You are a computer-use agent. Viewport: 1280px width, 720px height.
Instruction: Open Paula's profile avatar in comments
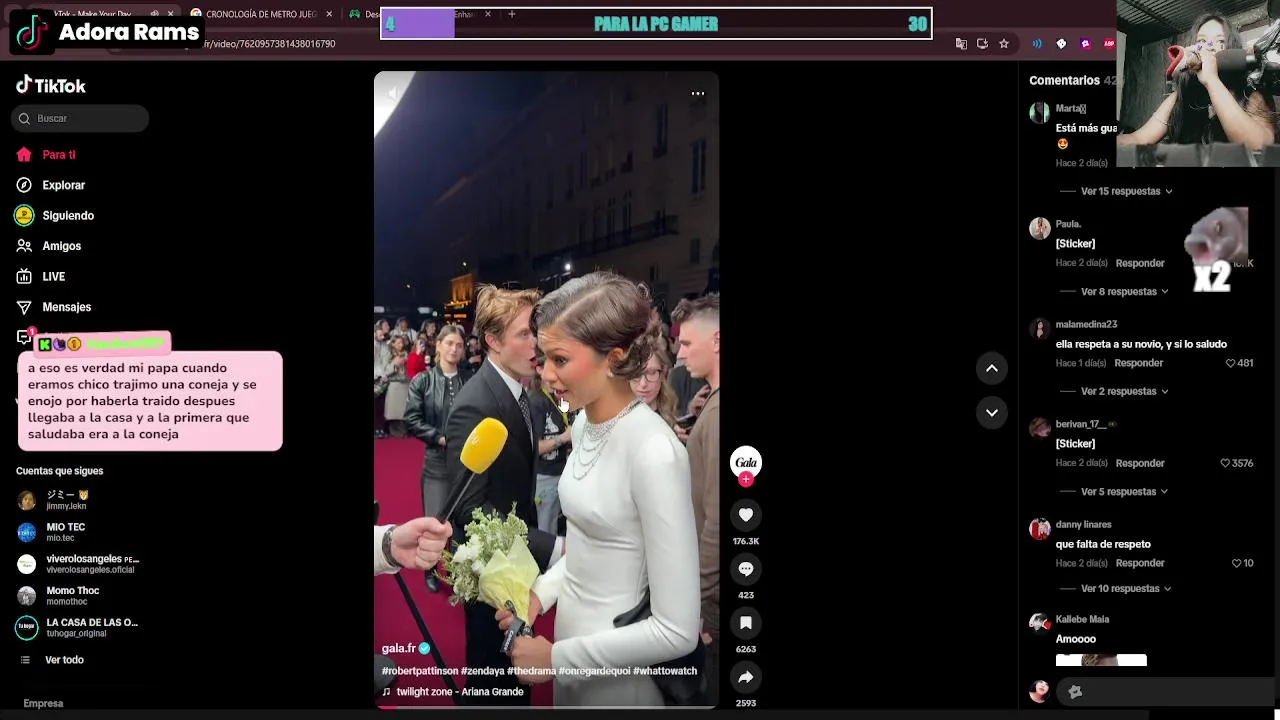(1039, 228)
